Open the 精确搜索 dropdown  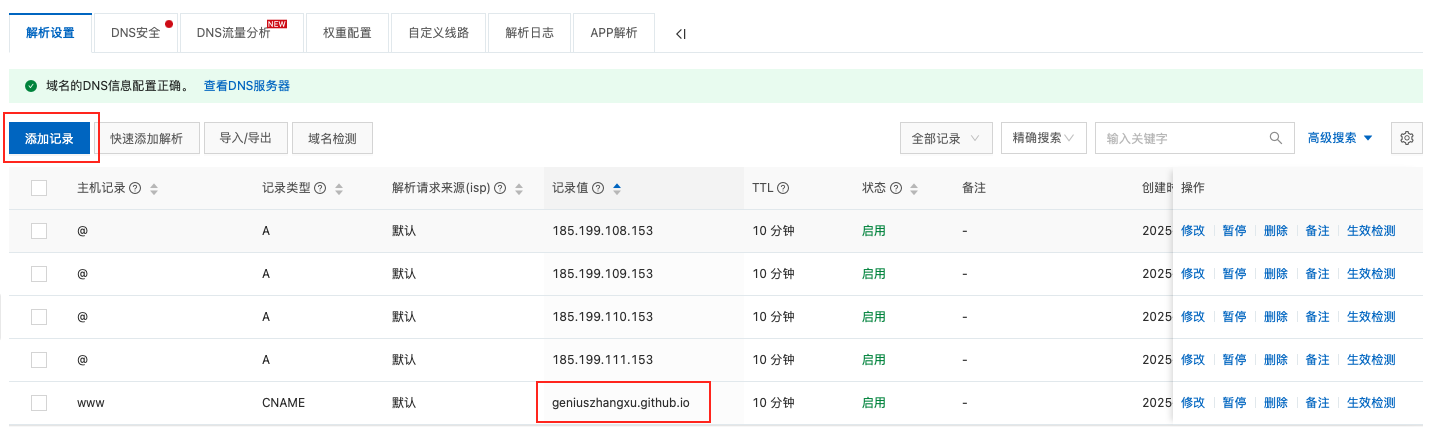point(1043,138)
